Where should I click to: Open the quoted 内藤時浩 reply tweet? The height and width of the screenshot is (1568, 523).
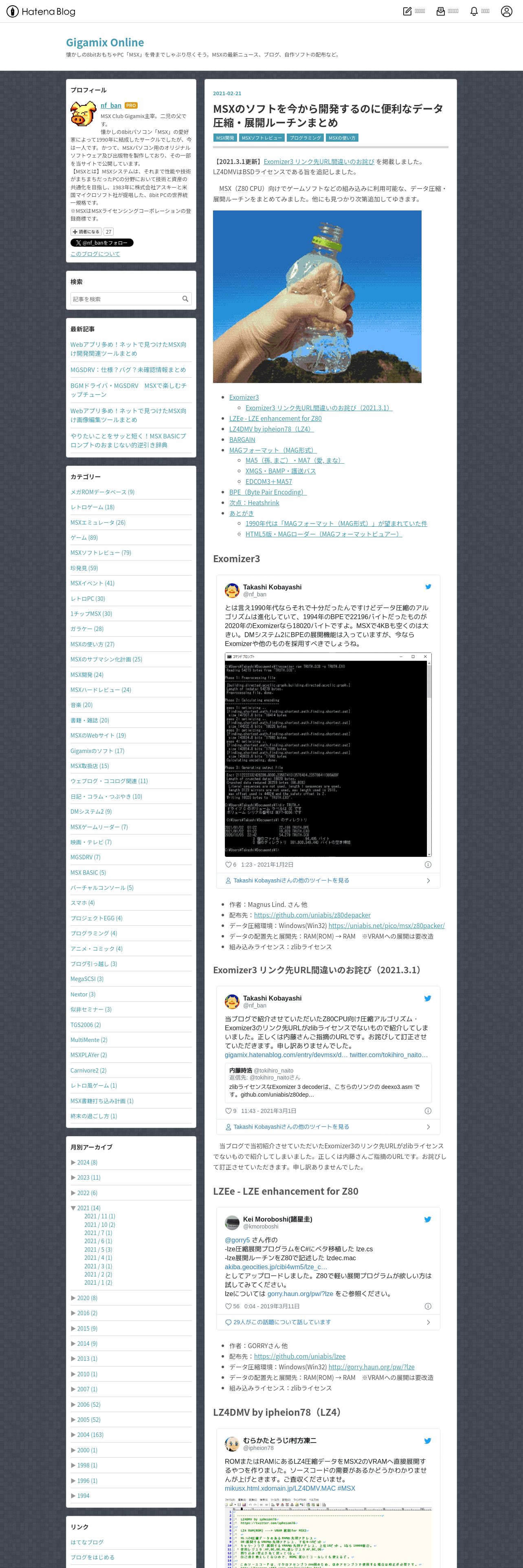click(328, 1082)
